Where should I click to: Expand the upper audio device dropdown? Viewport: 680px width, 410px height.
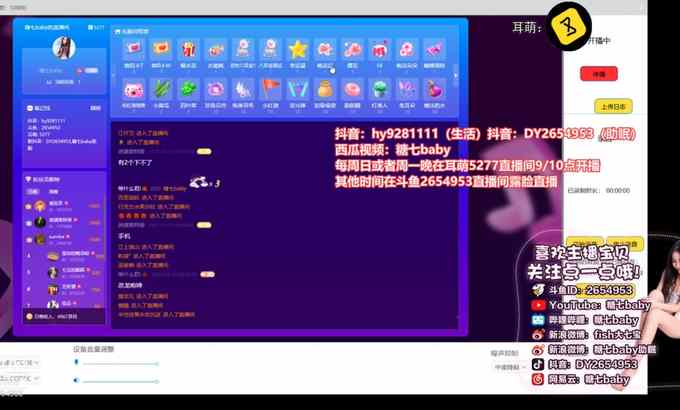(20, 362)
